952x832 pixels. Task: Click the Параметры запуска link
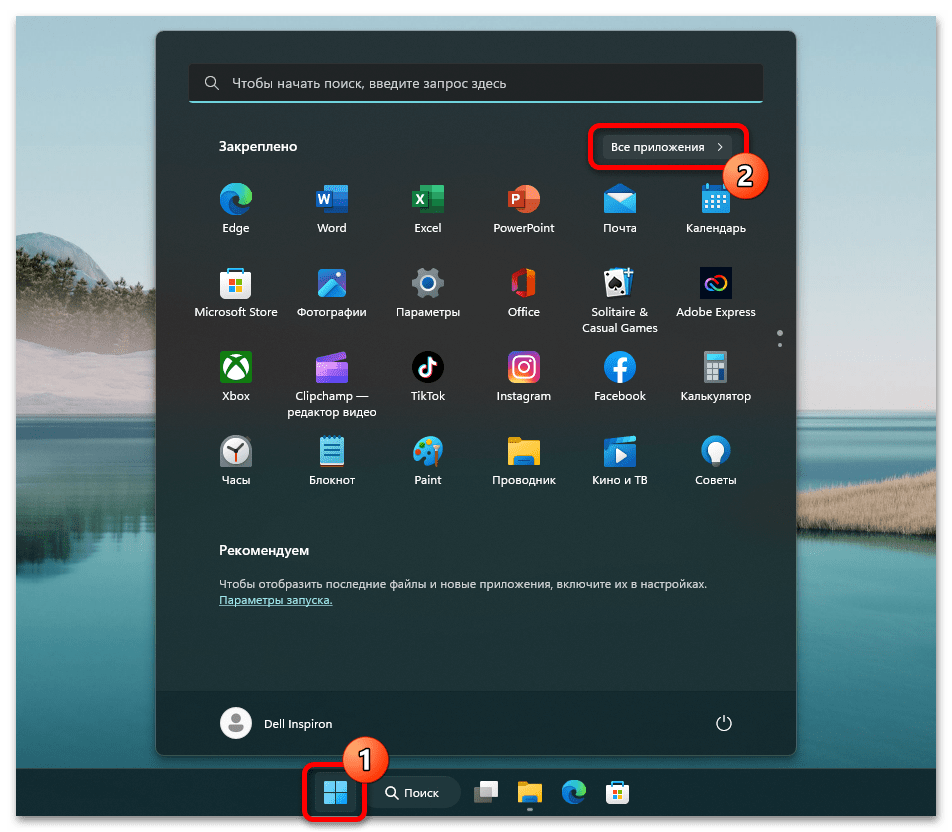click(x=275, y=600)
